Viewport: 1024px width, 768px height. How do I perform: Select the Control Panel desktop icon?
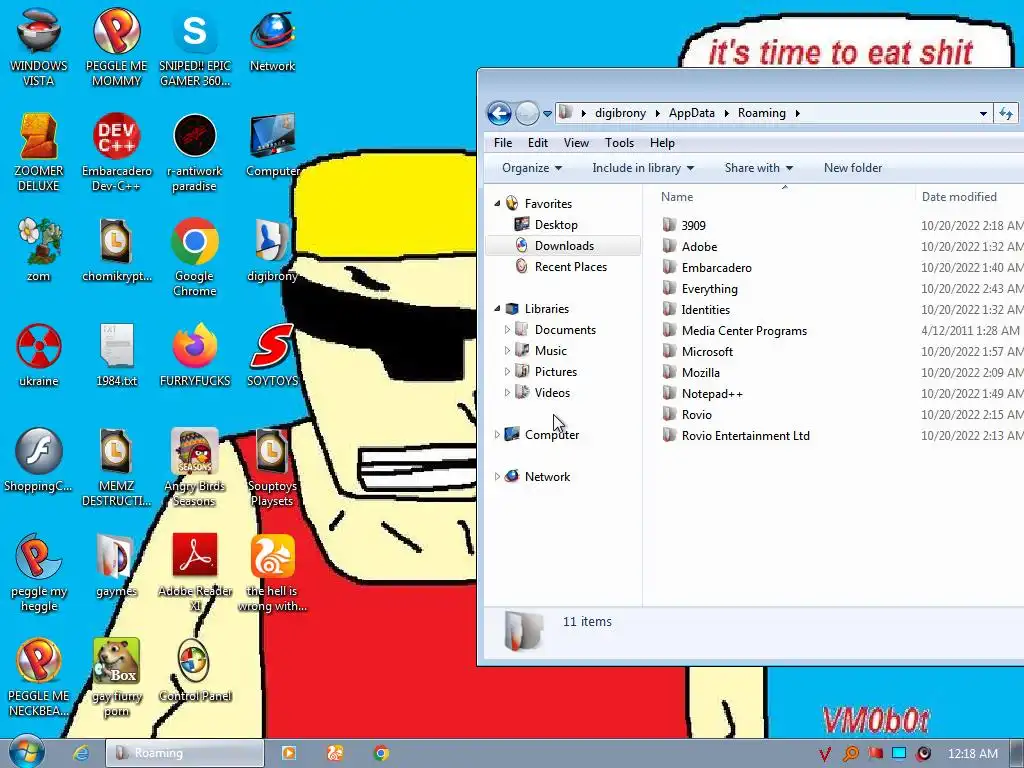[x=195, y=671]
